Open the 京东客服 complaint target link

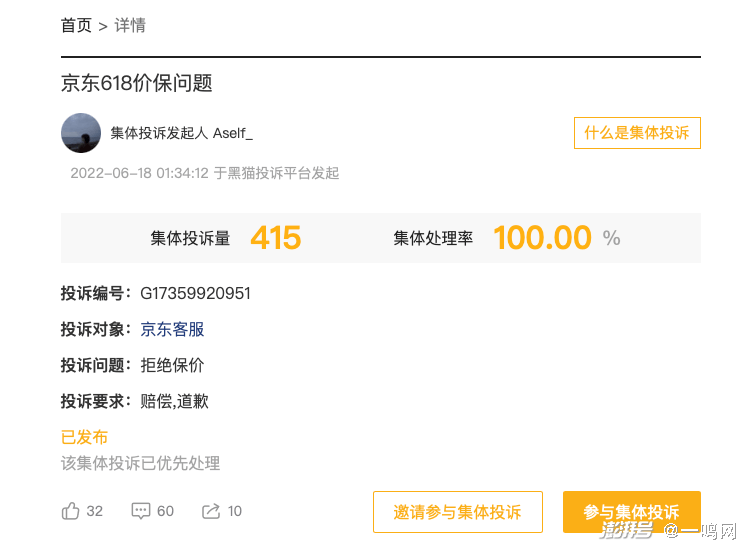(172, 329)
